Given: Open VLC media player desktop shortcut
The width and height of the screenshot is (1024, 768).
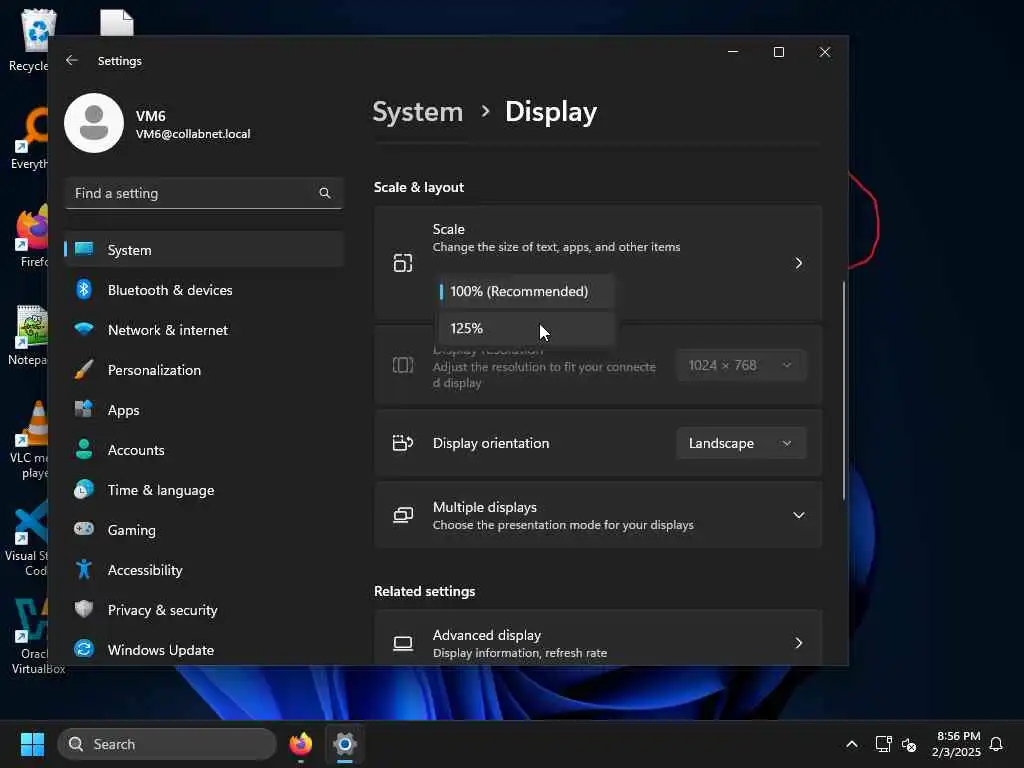Looking at the screenshot, I should 29,440.
